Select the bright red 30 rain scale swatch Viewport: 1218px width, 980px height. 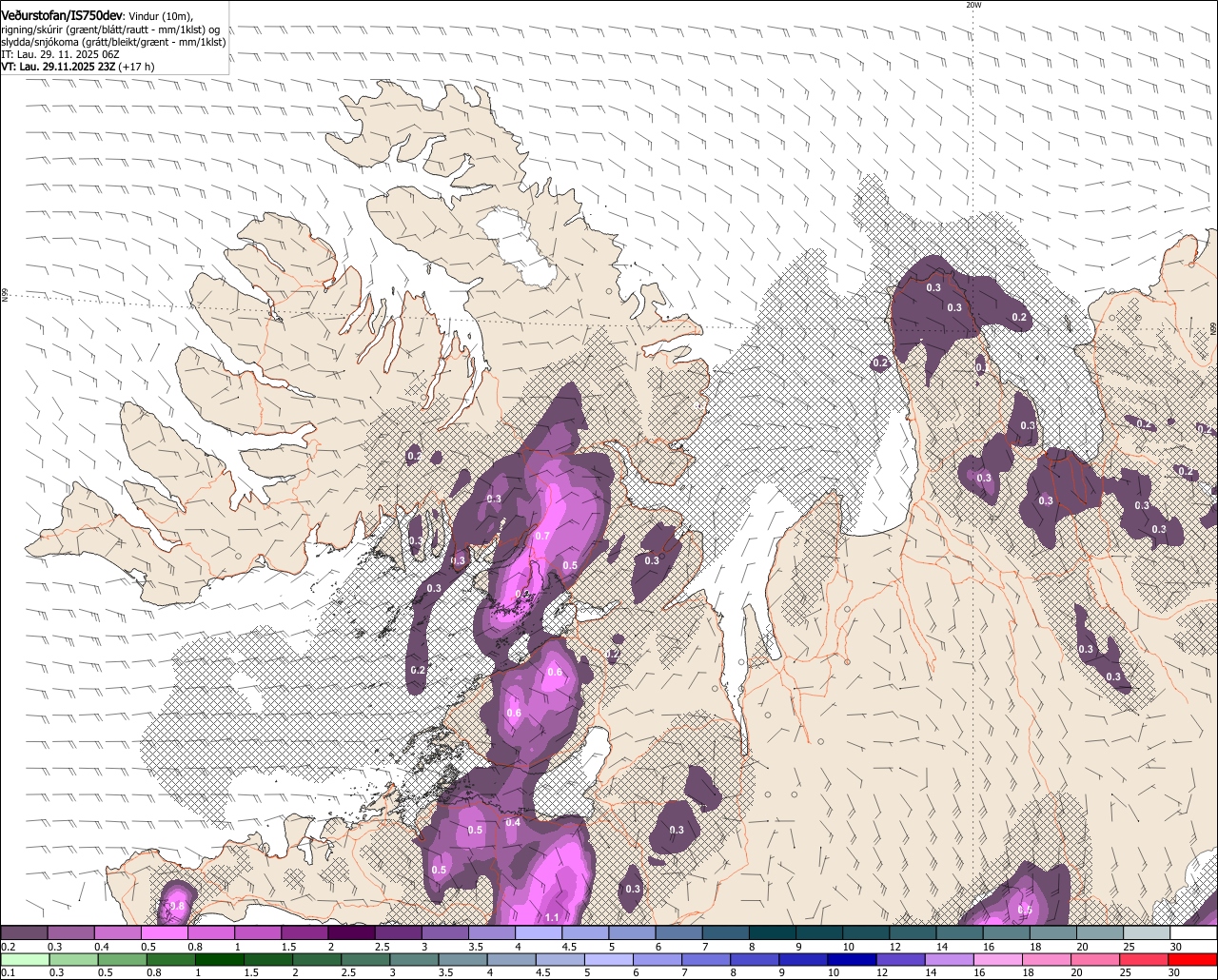[1194, 959]
